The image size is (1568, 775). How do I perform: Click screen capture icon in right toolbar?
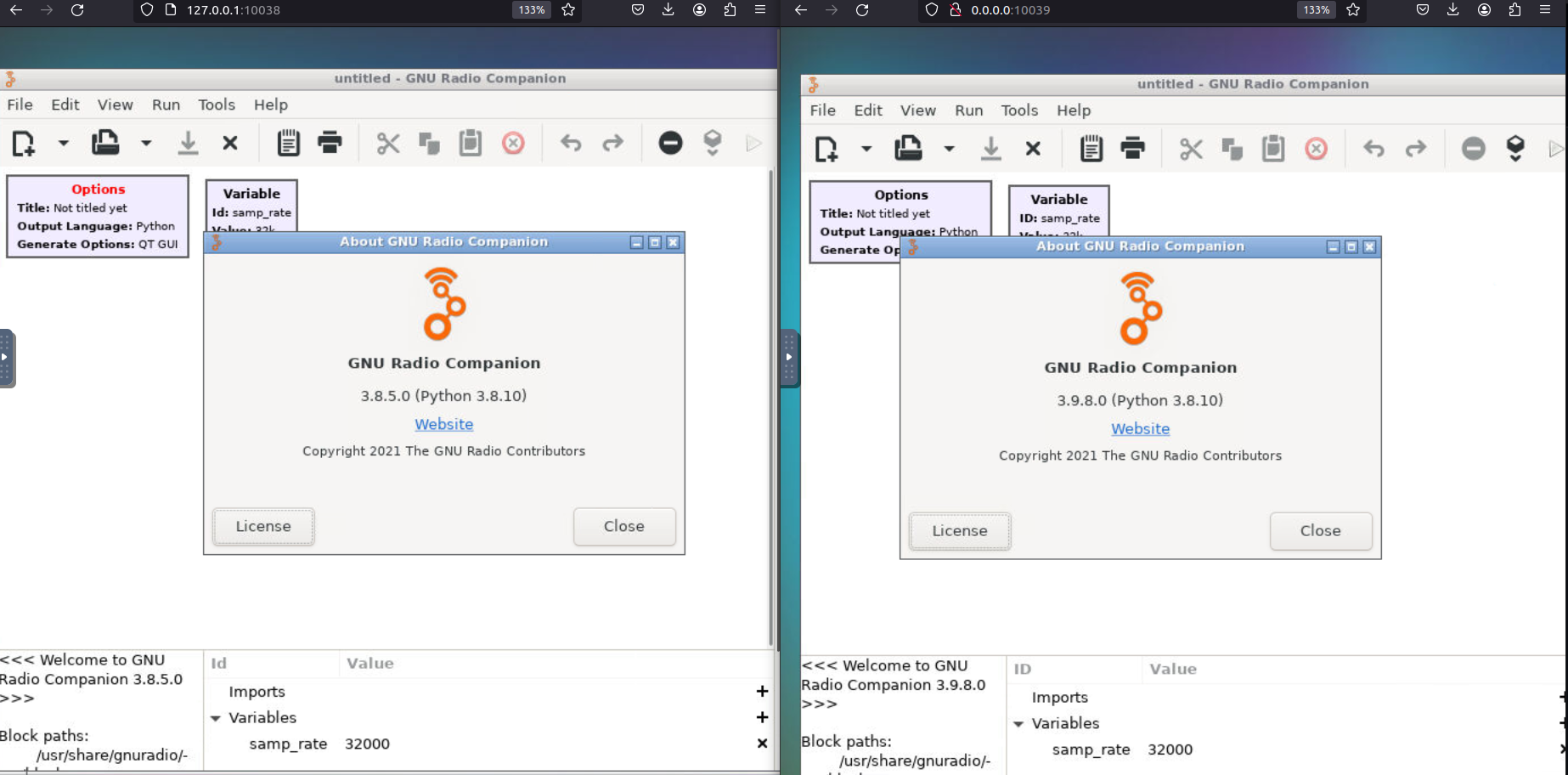pos(1091,149)
